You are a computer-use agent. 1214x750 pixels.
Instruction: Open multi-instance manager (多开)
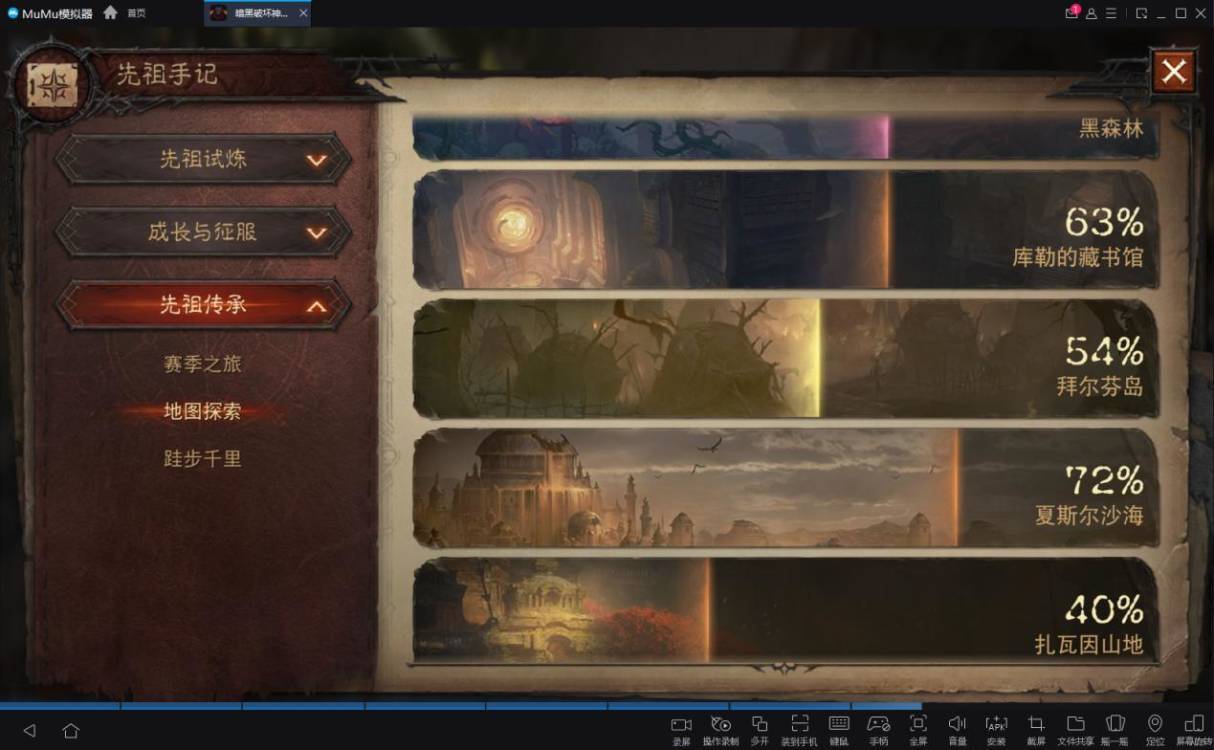[x=759, y=729]
